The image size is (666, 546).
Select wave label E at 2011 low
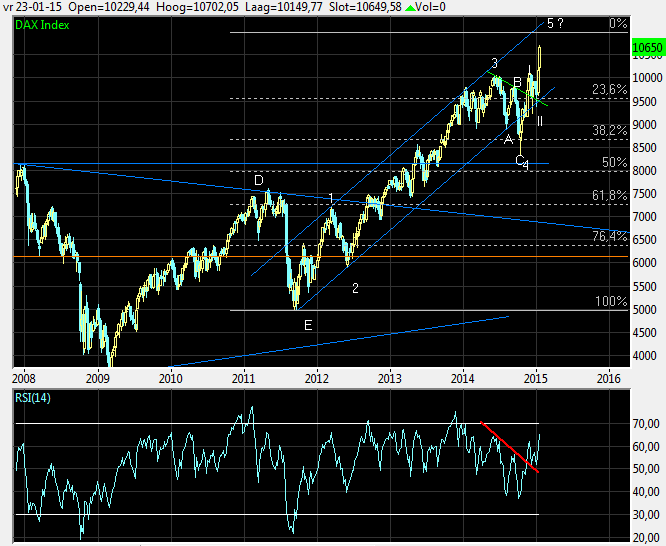coord(308,325)
